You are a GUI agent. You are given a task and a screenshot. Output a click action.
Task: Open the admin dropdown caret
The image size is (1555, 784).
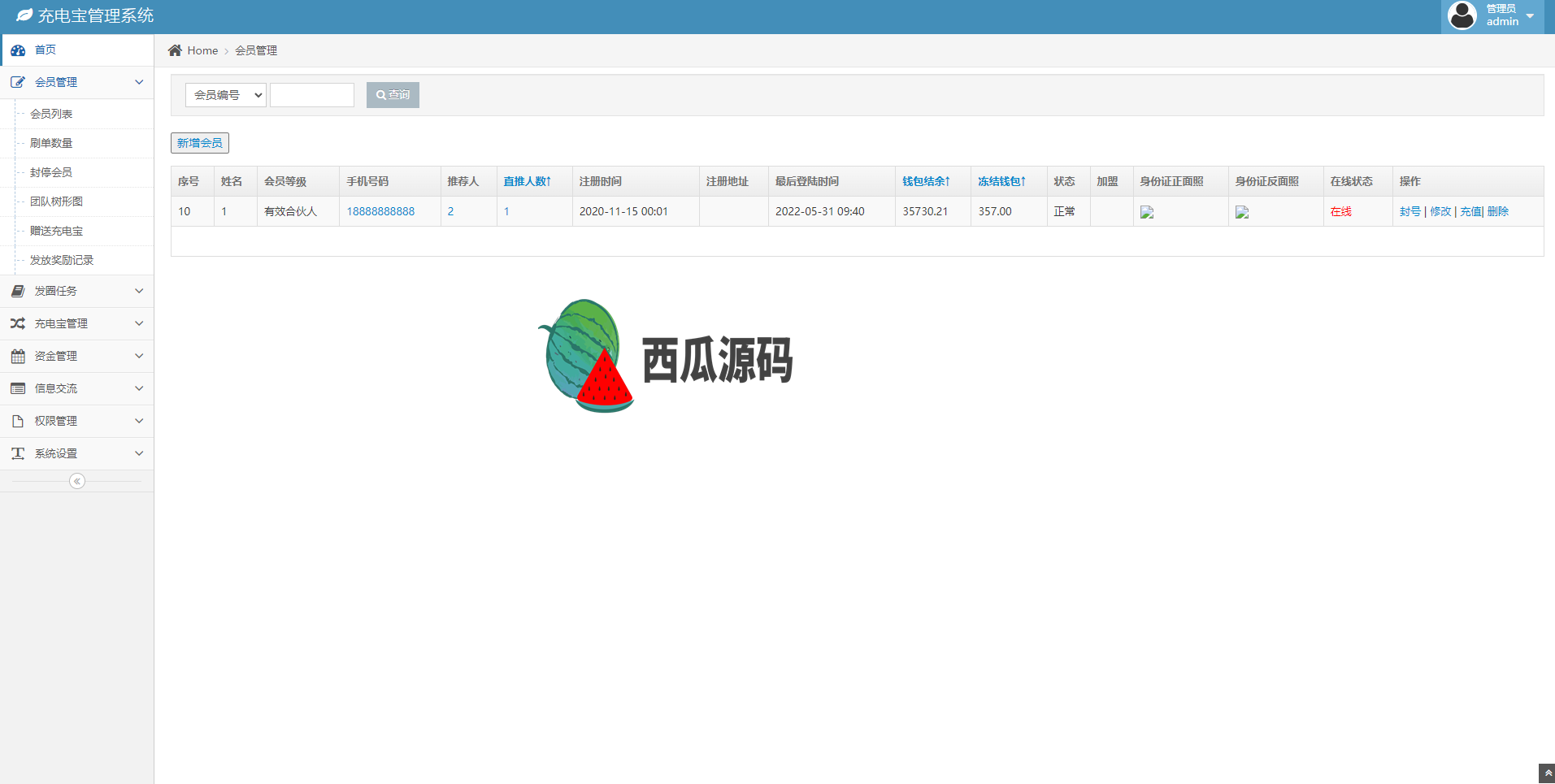click(x=1530, y=16)
